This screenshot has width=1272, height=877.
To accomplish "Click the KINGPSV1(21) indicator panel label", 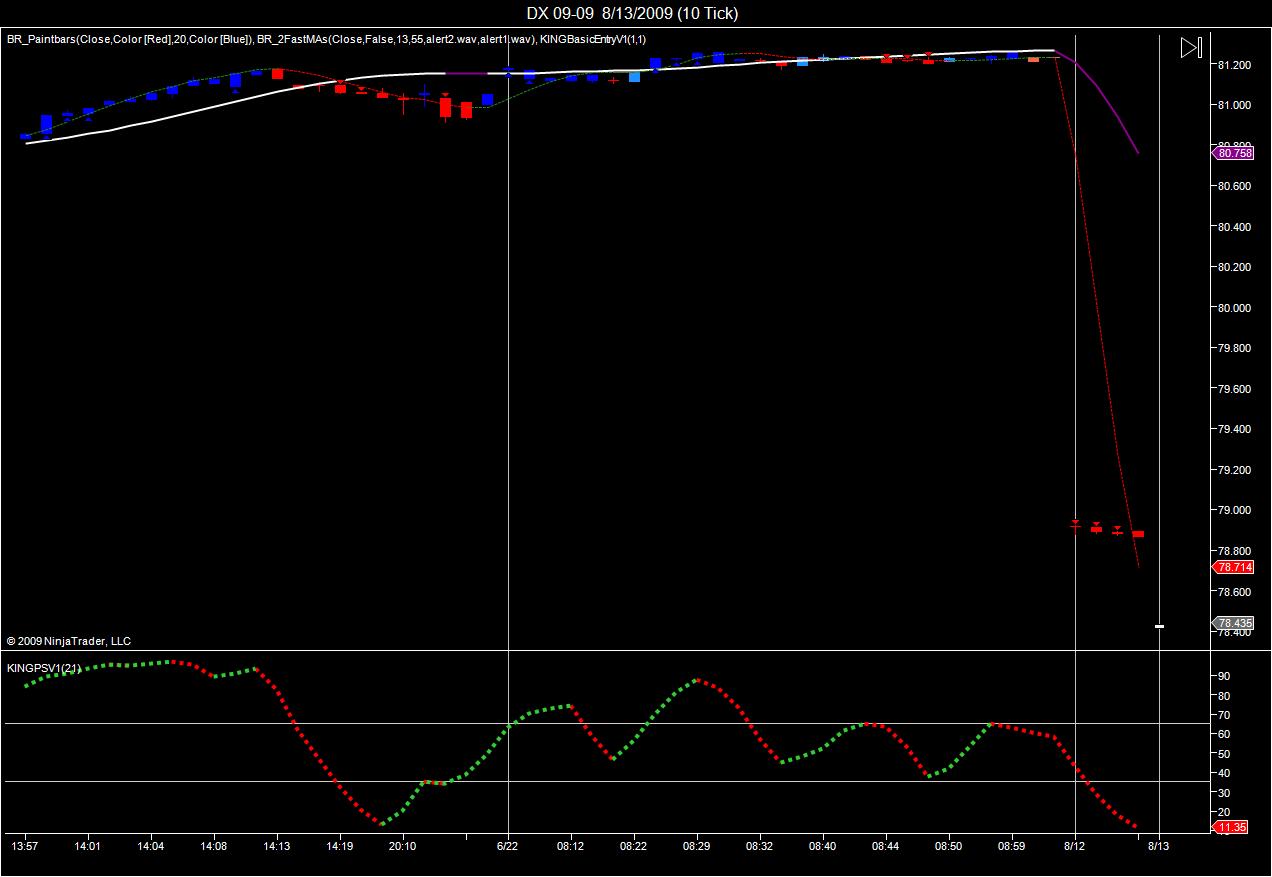I will click(44, 667).
